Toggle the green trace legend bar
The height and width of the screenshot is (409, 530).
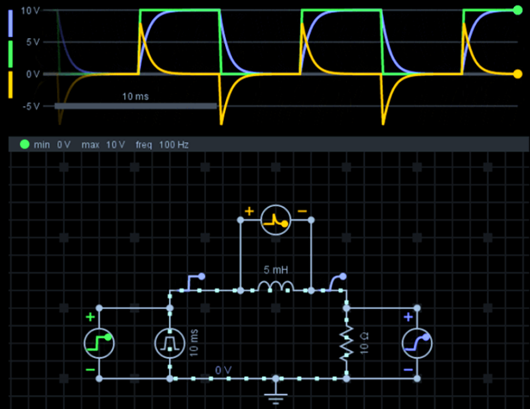10,54
